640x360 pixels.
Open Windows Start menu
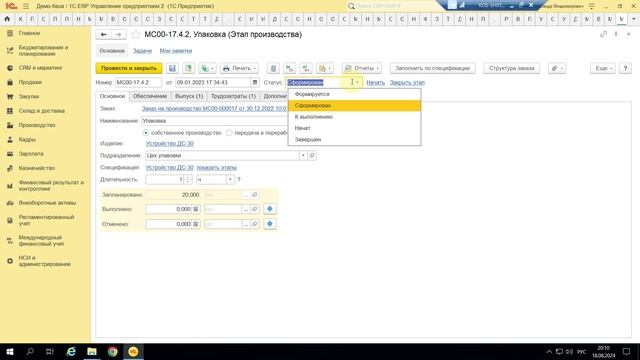click(10, 351)
